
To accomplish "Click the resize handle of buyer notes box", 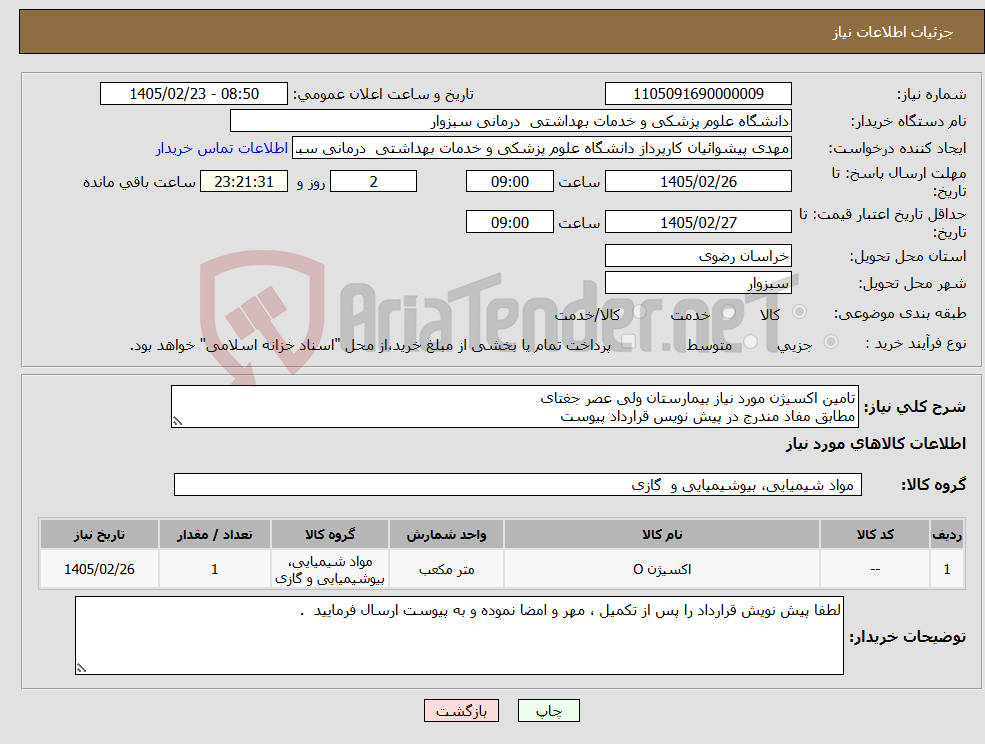I will (81, 669).
